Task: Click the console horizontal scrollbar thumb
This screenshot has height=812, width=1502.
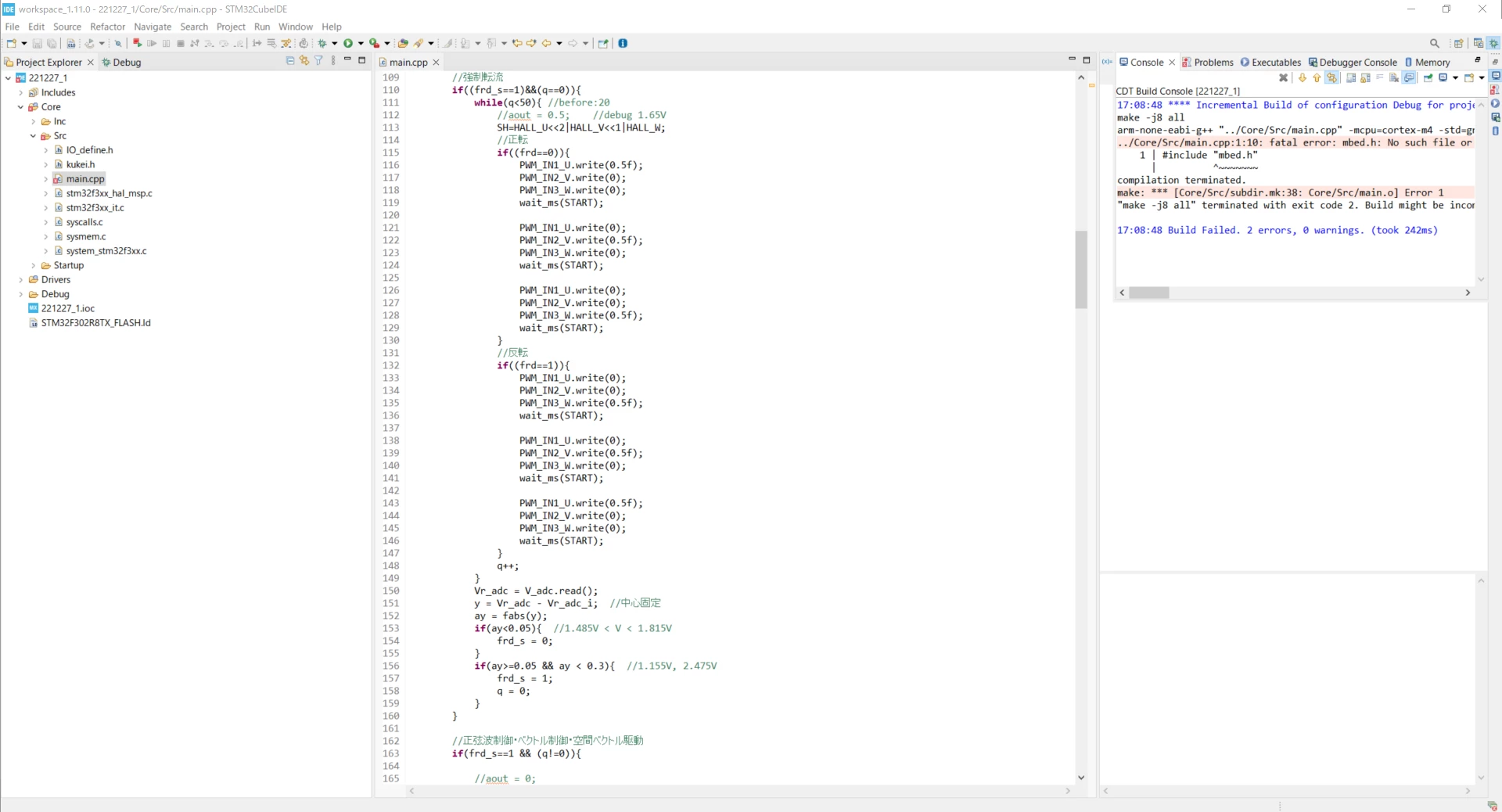Action: point(1149,293)
